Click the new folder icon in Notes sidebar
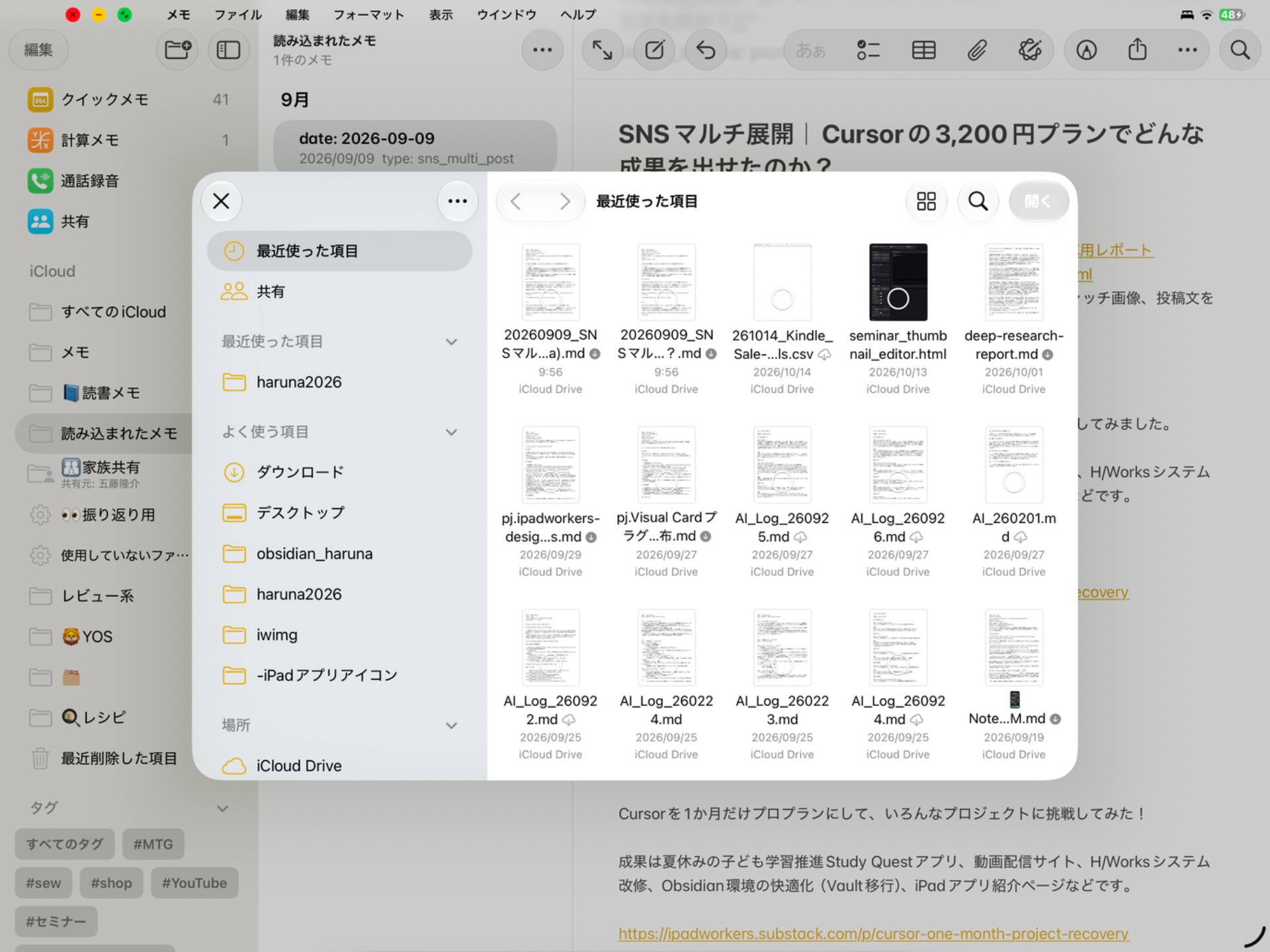This screenshot has width=1270, height=952. (x=177, y=50)
